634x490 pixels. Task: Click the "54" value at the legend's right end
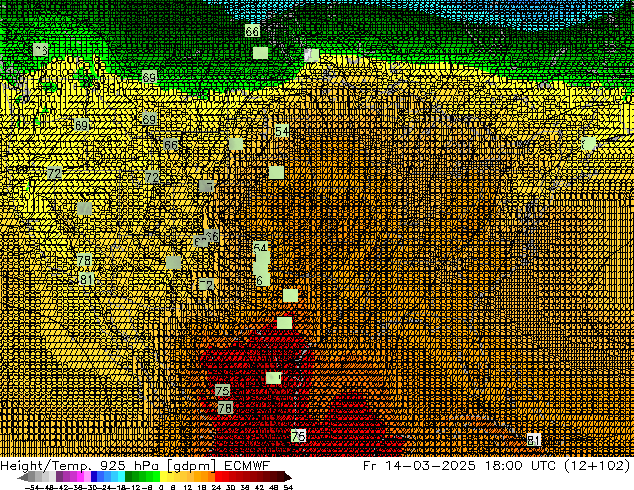(x=288, y=488)
